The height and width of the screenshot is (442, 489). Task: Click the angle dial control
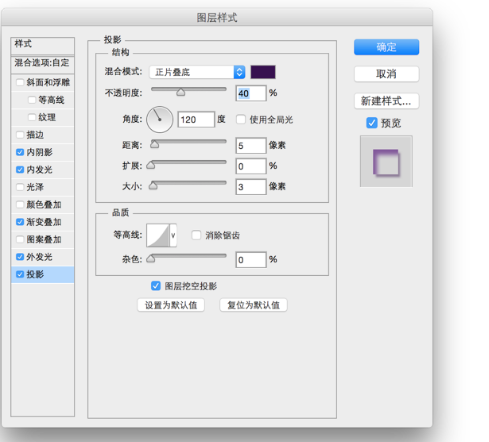(x=160, y=119)
